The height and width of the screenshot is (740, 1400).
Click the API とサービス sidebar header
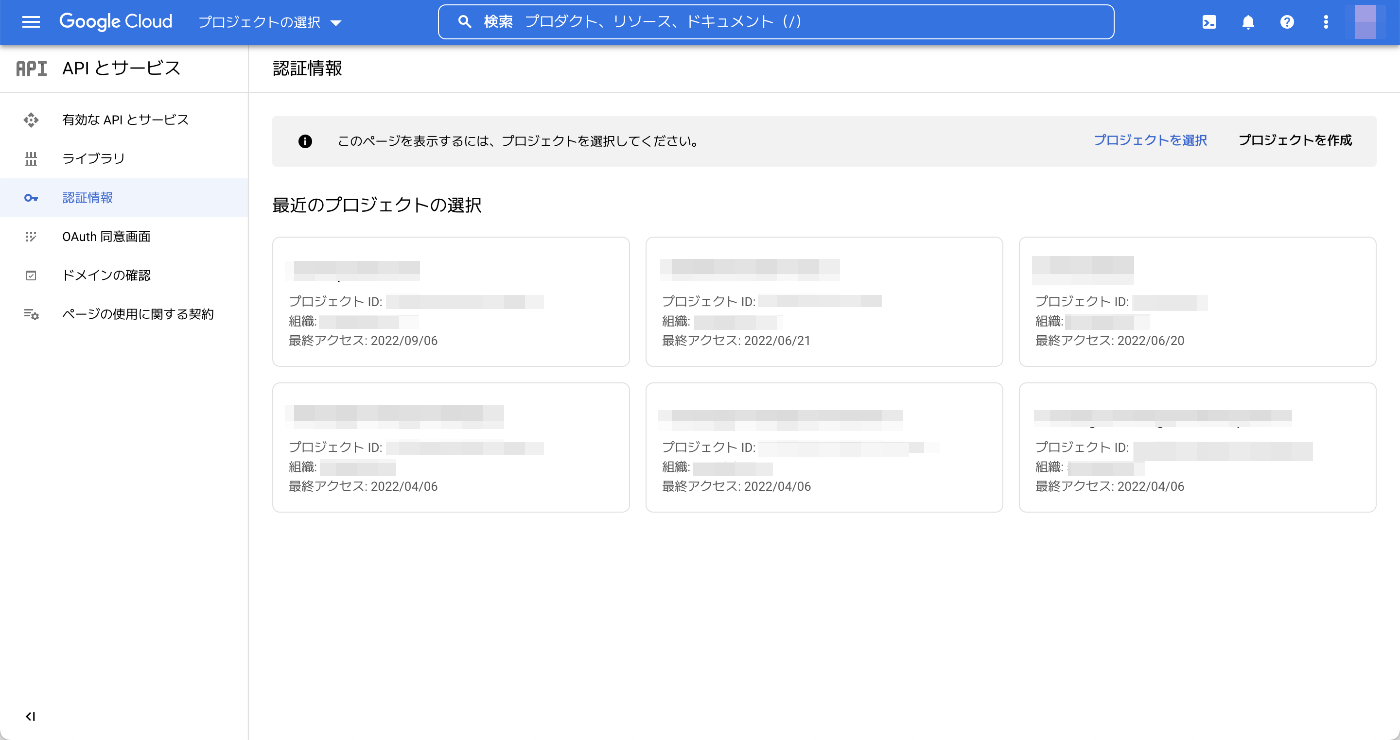(x=121, y=68)
